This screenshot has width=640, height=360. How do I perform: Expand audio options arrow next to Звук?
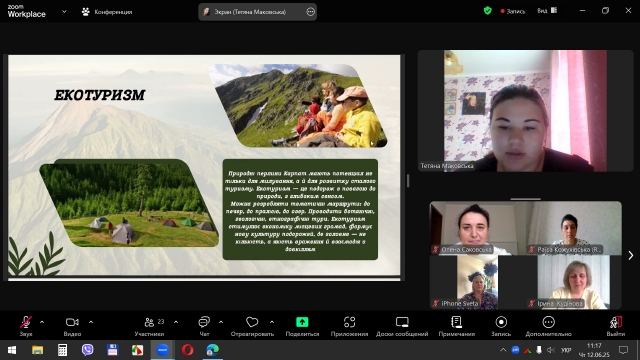tap(42, 322)
